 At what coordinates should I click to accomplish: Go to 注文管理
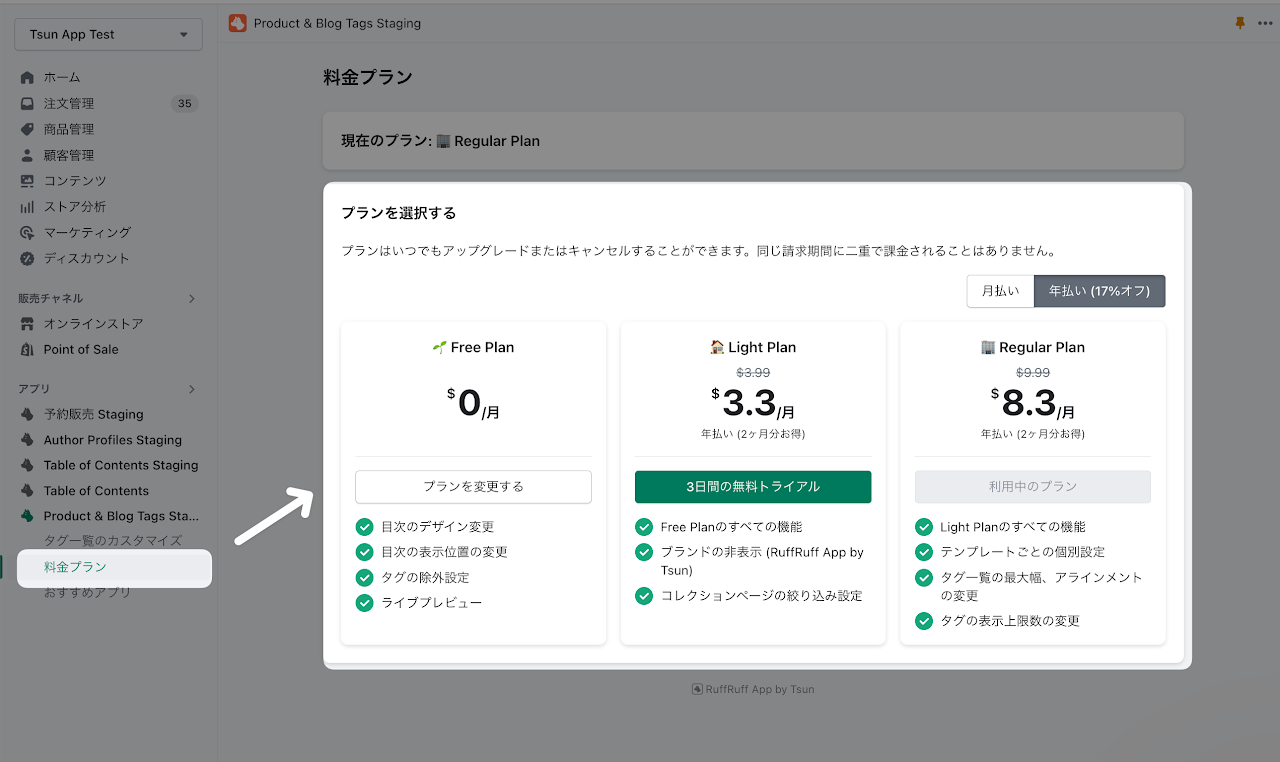tap(69, 104)
